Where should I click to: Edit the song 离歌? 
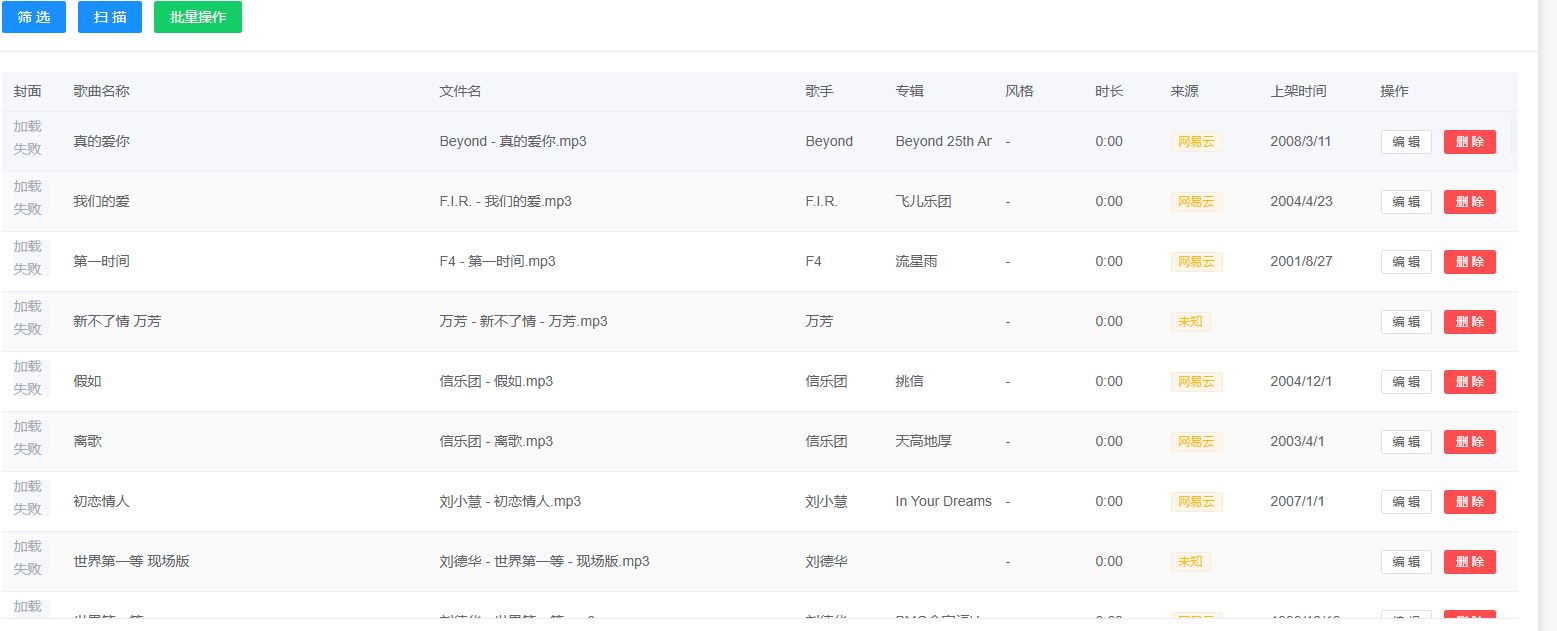[1406, 442]
